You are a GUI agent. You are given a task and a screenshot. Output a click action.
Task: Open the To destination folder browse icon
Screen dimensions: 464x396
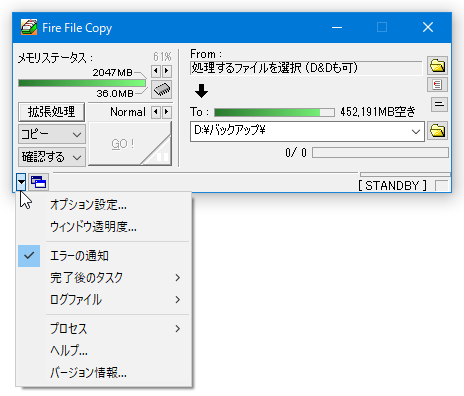point(437,131)
